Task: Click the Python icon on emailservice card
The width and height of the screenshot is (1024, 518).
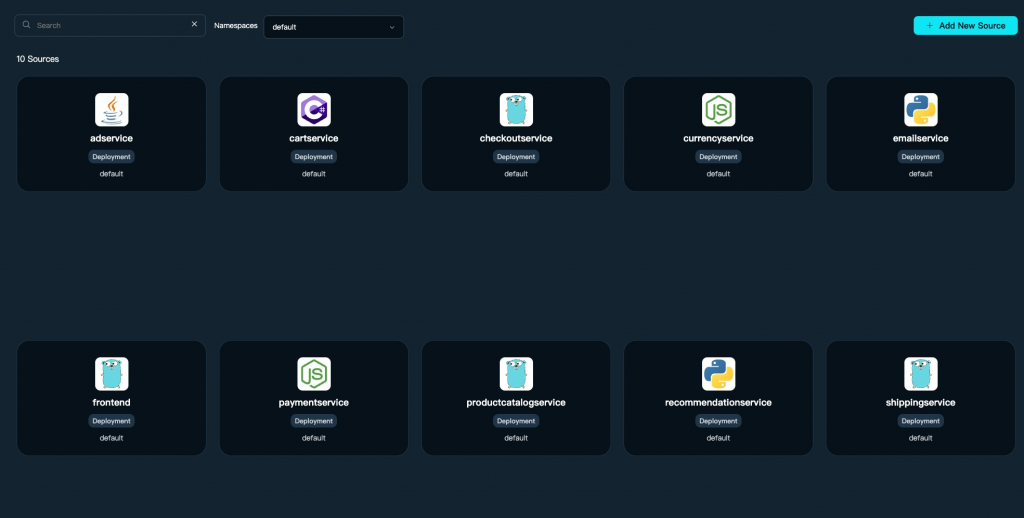Action: (x=921, y=110)
